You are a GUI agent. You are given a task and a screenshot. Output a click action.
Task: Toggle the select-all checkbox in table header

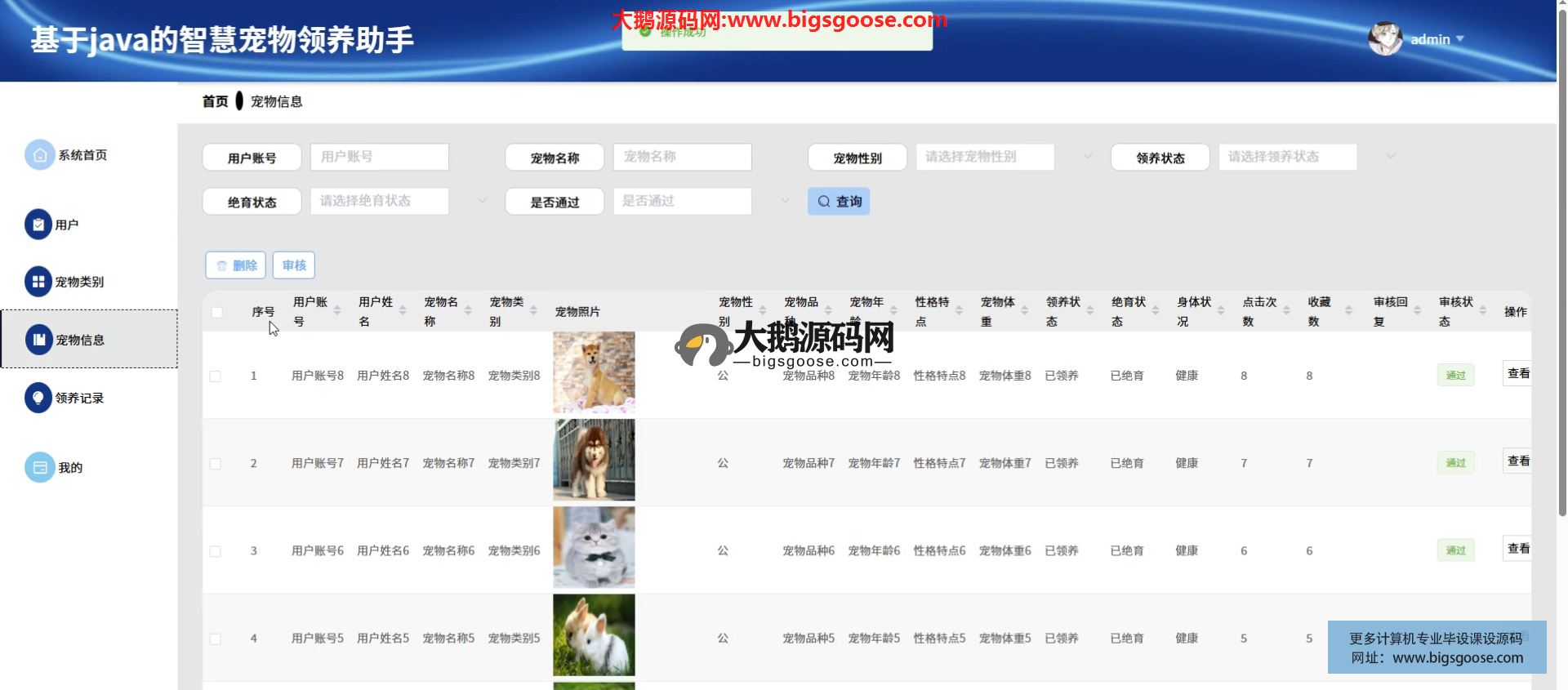click(x=216, y=312)
